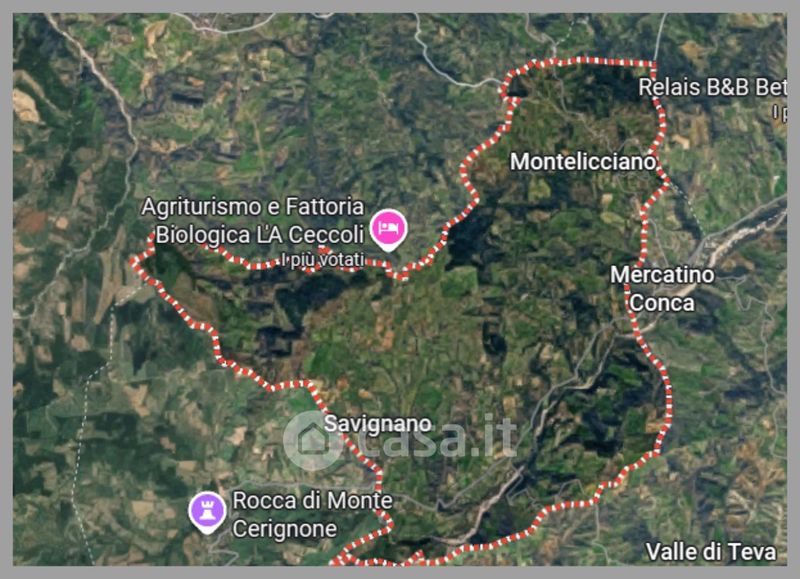Click the Valle di Teva label

(711, 551)
